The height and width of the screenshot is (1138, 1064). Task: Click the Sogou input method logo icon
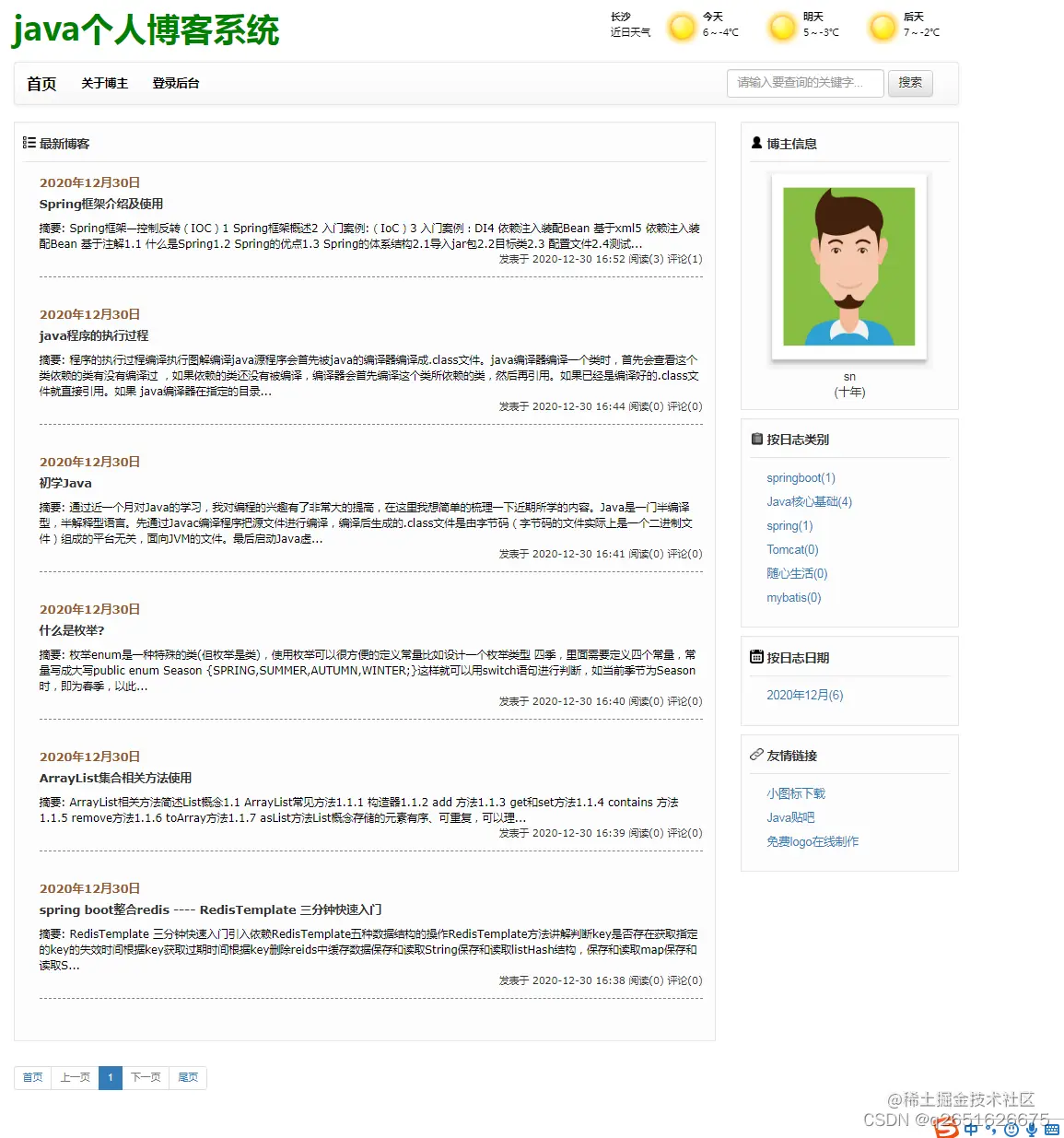click(947, 1130)
